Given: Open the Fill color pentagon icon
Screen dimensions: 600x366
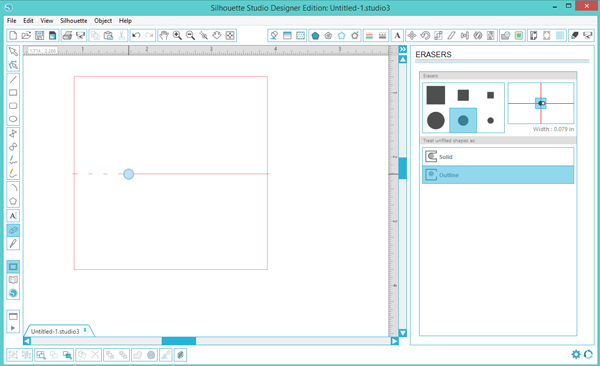Looking at the screenshot, I should [x=315, y=36].
